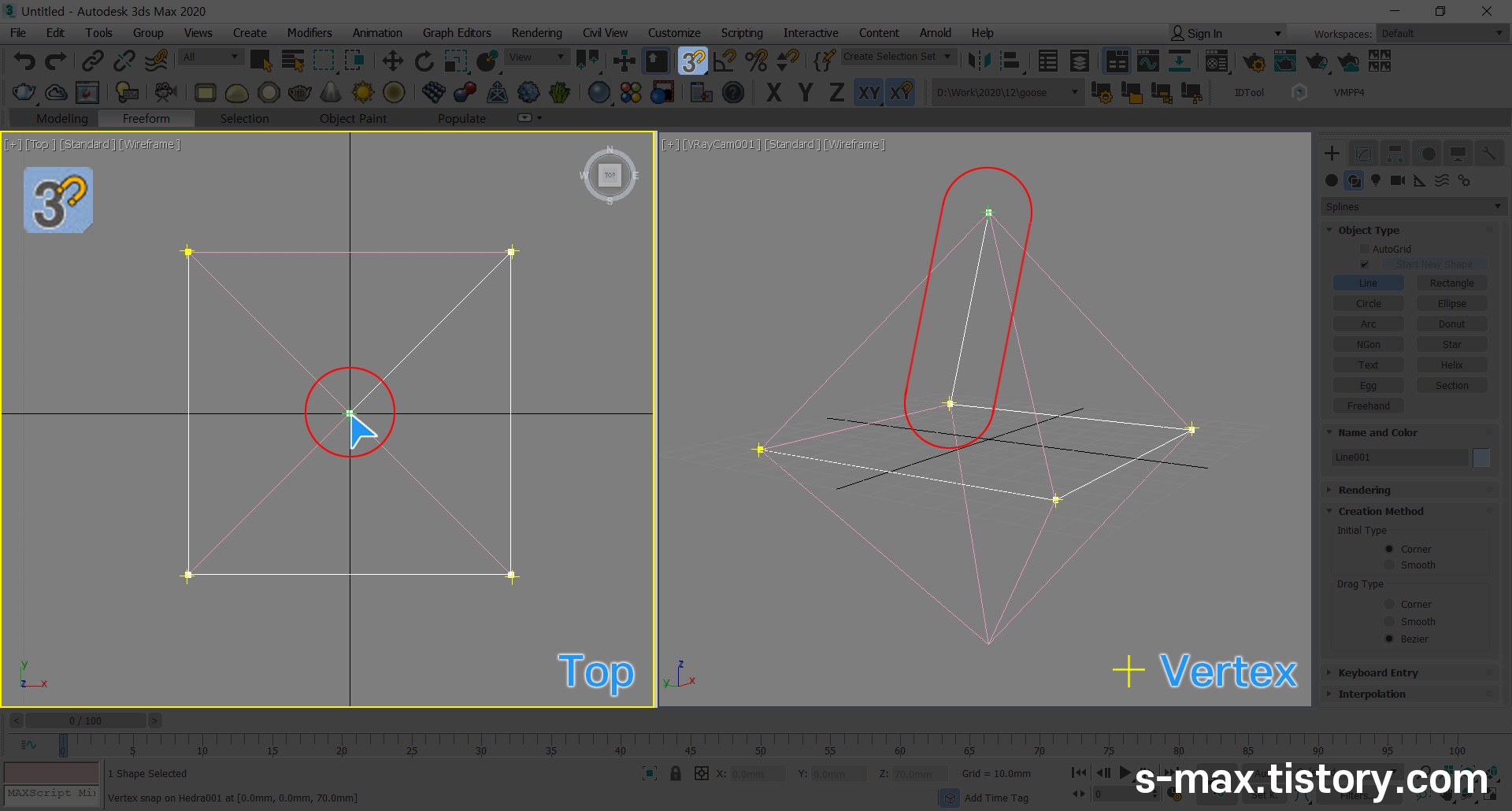Switch to the Object Paint ribbon tab
The width and height of the screenshot is (1512, 811).
click(x=353, y=118)
